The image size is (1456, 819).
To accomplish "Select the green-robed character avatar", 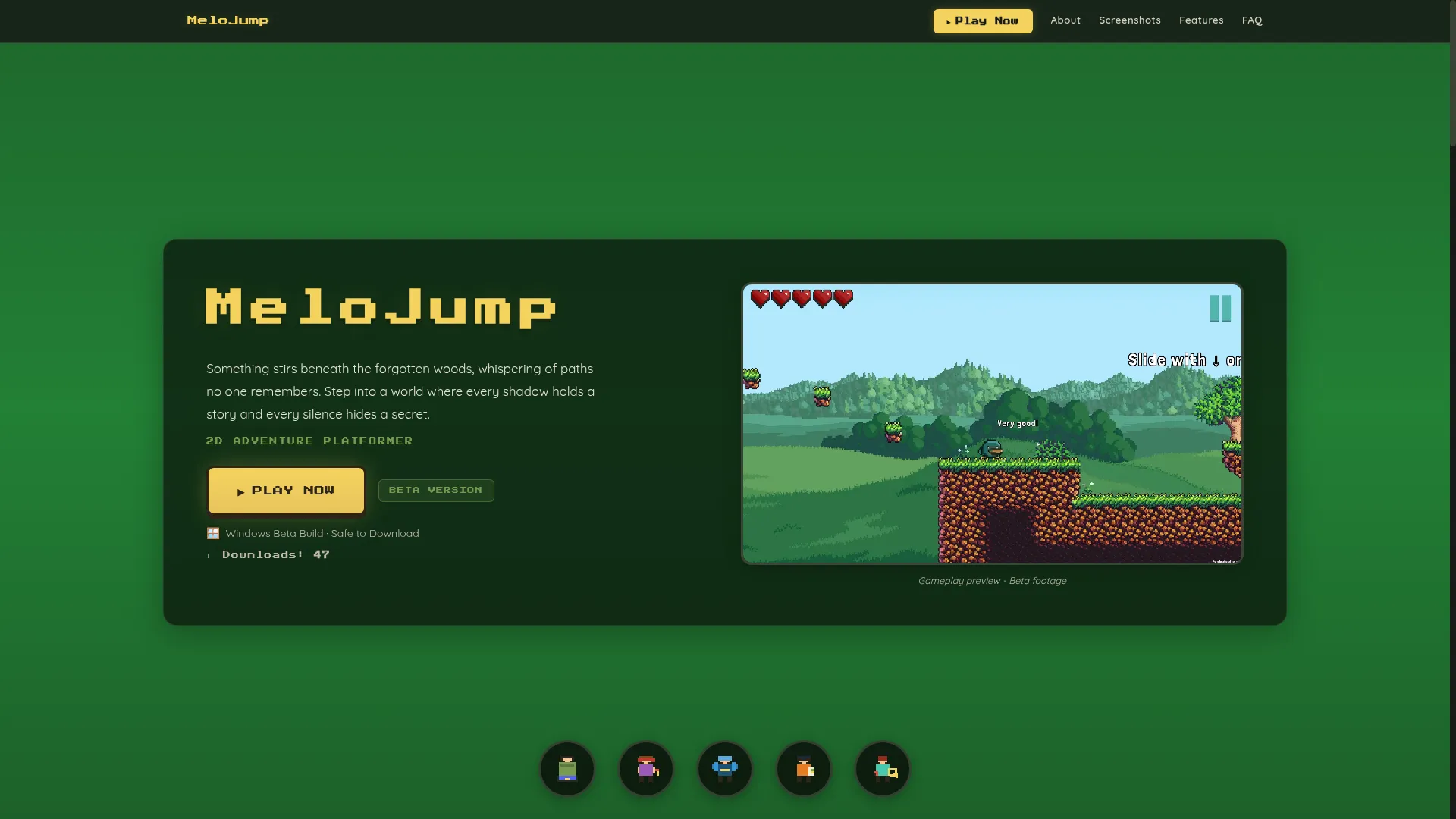I will coord(567,769).
